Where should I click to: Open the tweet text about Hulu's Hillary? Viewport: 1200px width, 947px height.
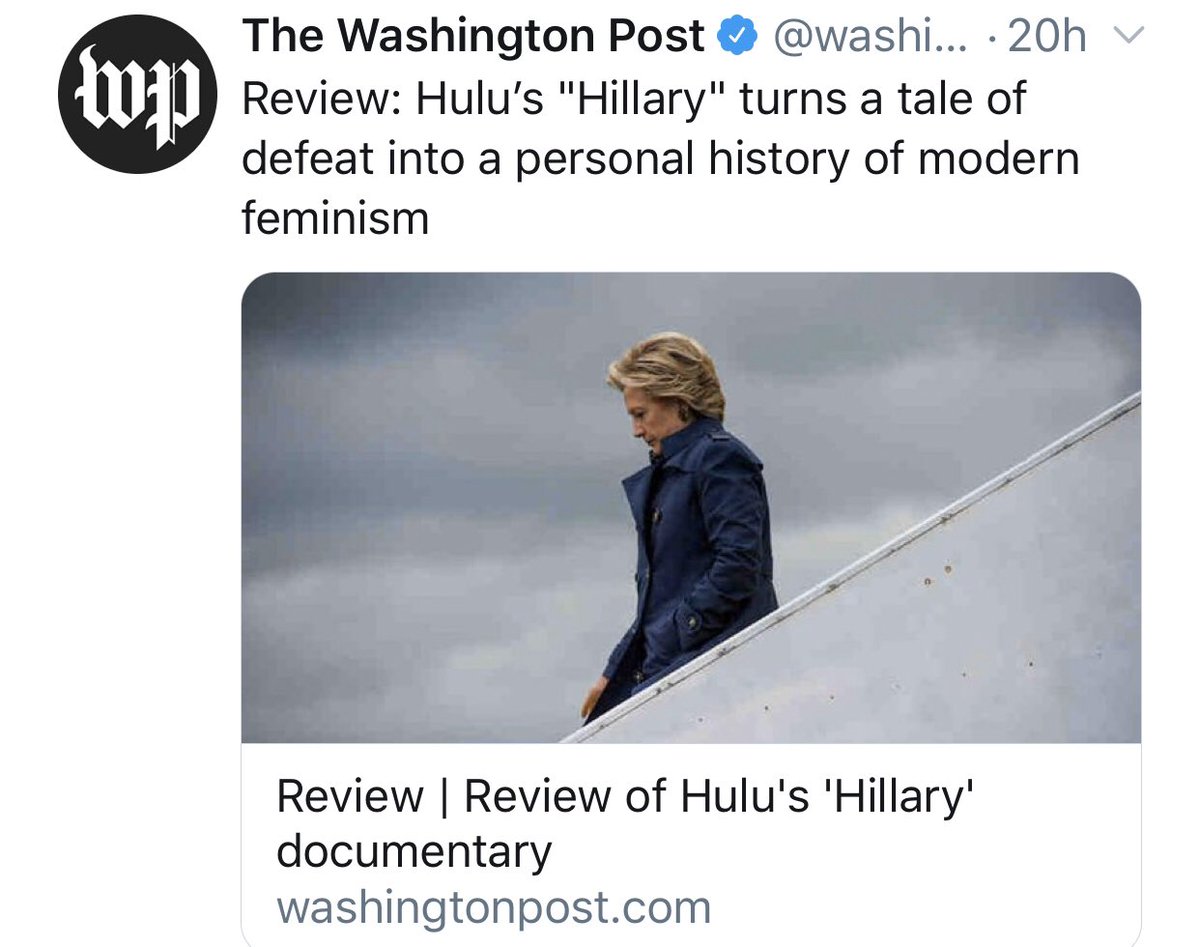pyautogui.click(x=660, y=158)
